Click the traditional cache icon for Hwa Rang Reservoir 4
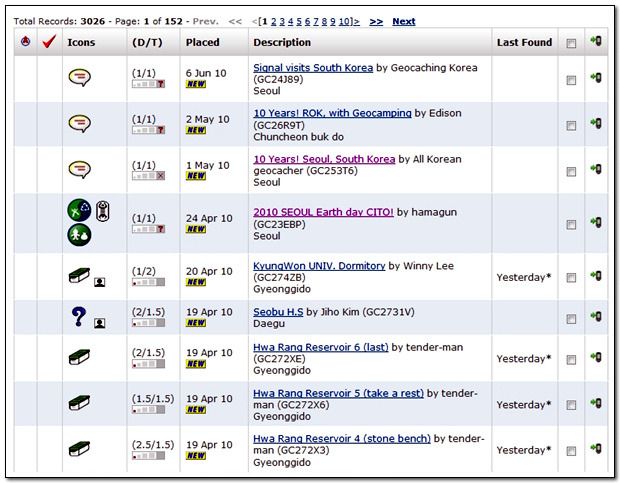Viewport: 620px width, 483px height. coord(79,449)
